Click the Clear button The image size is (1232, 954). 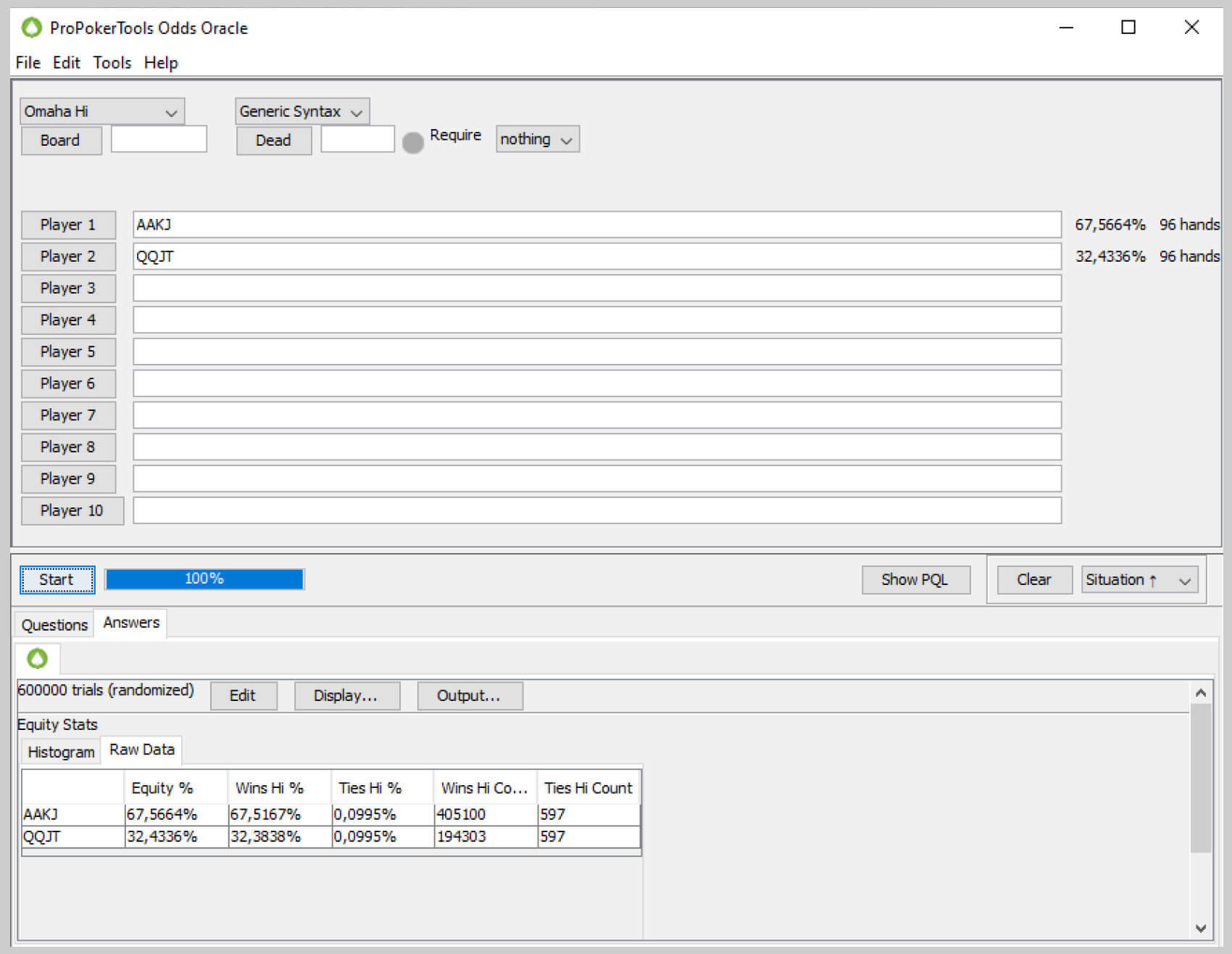(x=1033, y=580)
